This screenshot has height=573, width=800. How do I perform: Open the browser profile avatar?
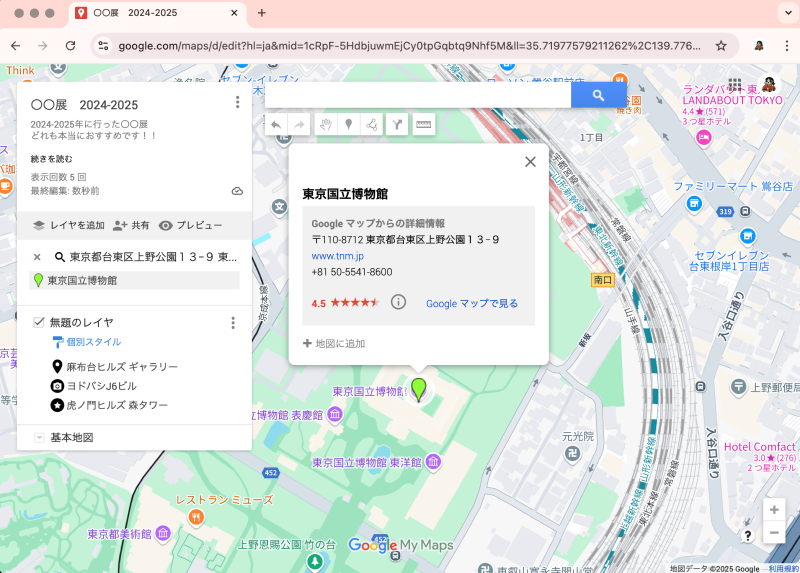(759, 45)
